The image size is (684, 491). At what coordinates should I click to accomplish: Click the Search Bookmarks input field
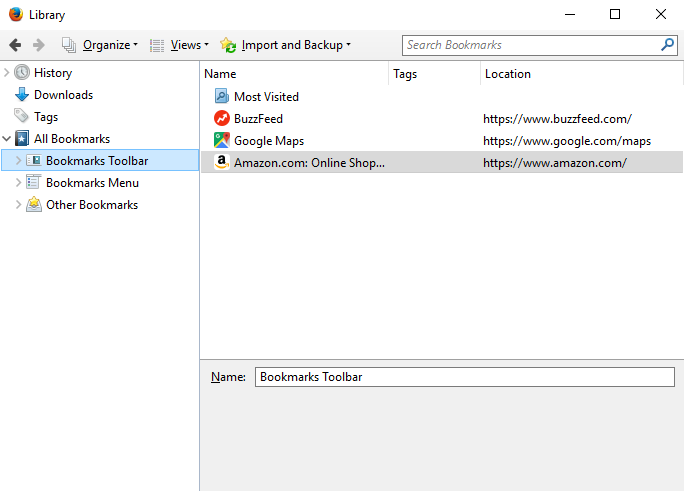pos(530,45)
